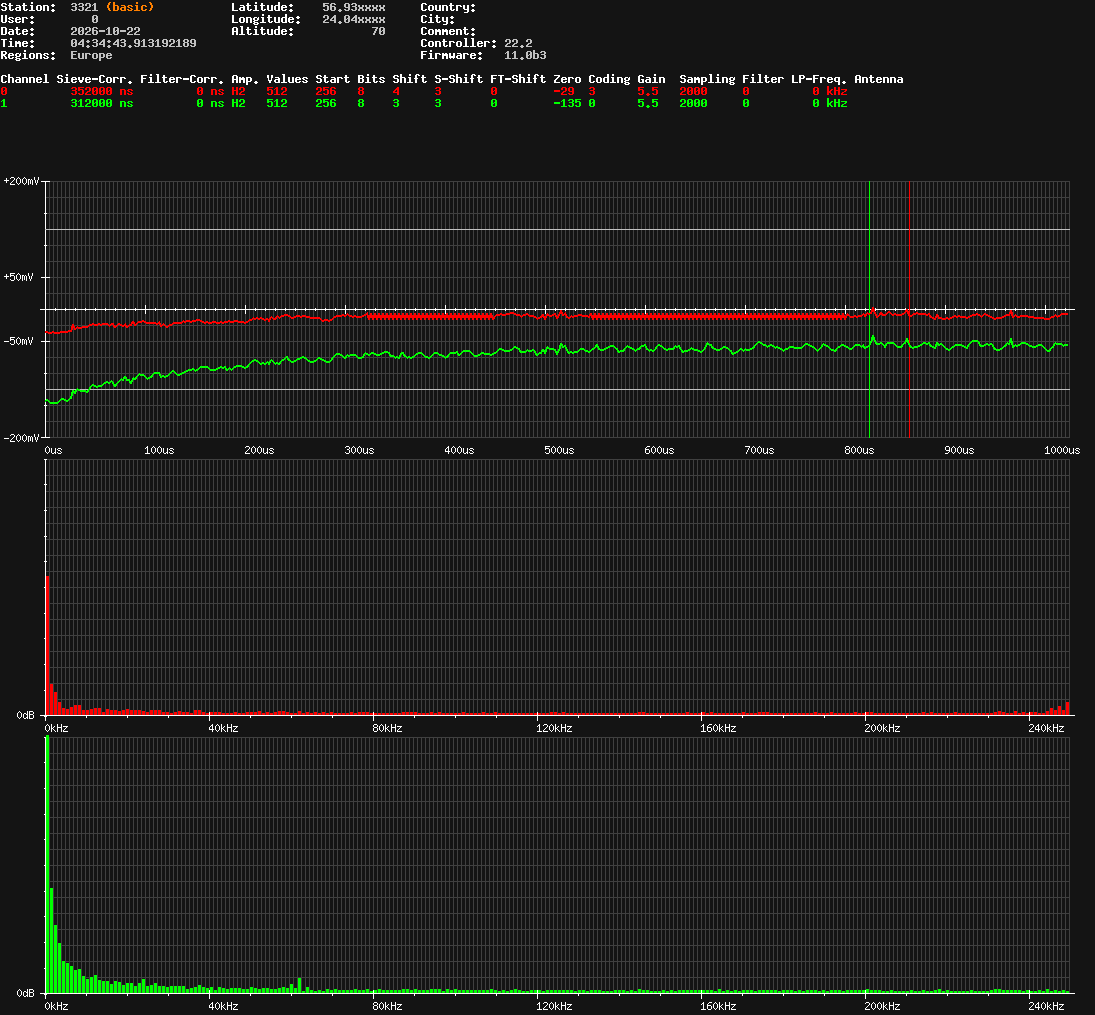
Task: Click the "Channel" column header
Action: click(x=24, y=79)
